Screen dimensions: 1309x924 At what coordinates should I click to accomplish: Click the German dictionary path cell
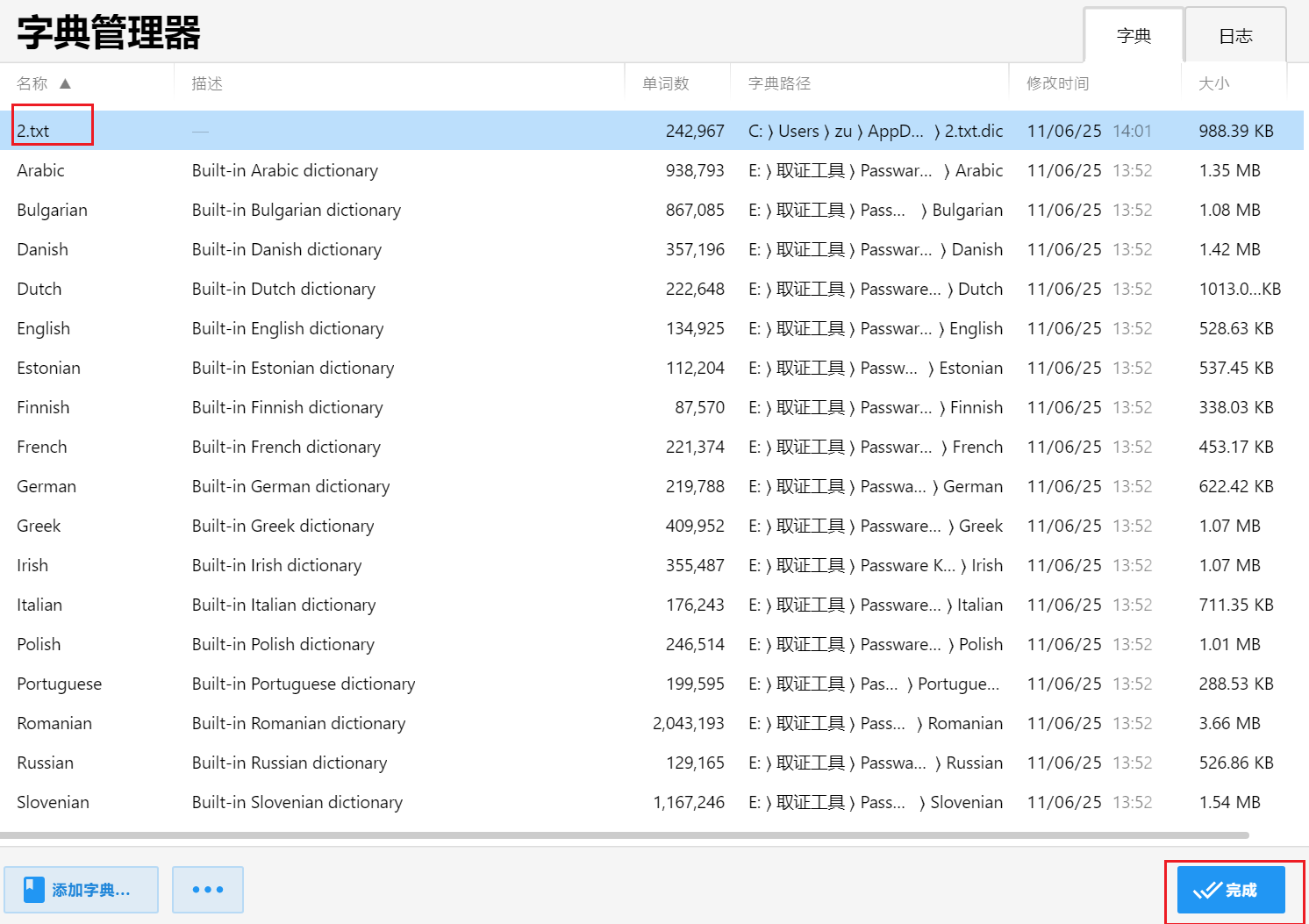coord(875,486)
